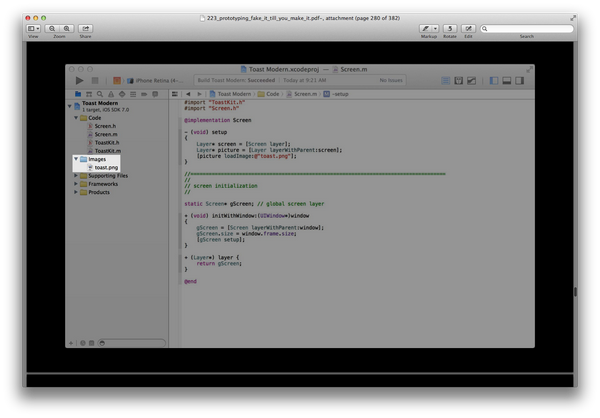Select the Markup pen tool

point(426,28)
